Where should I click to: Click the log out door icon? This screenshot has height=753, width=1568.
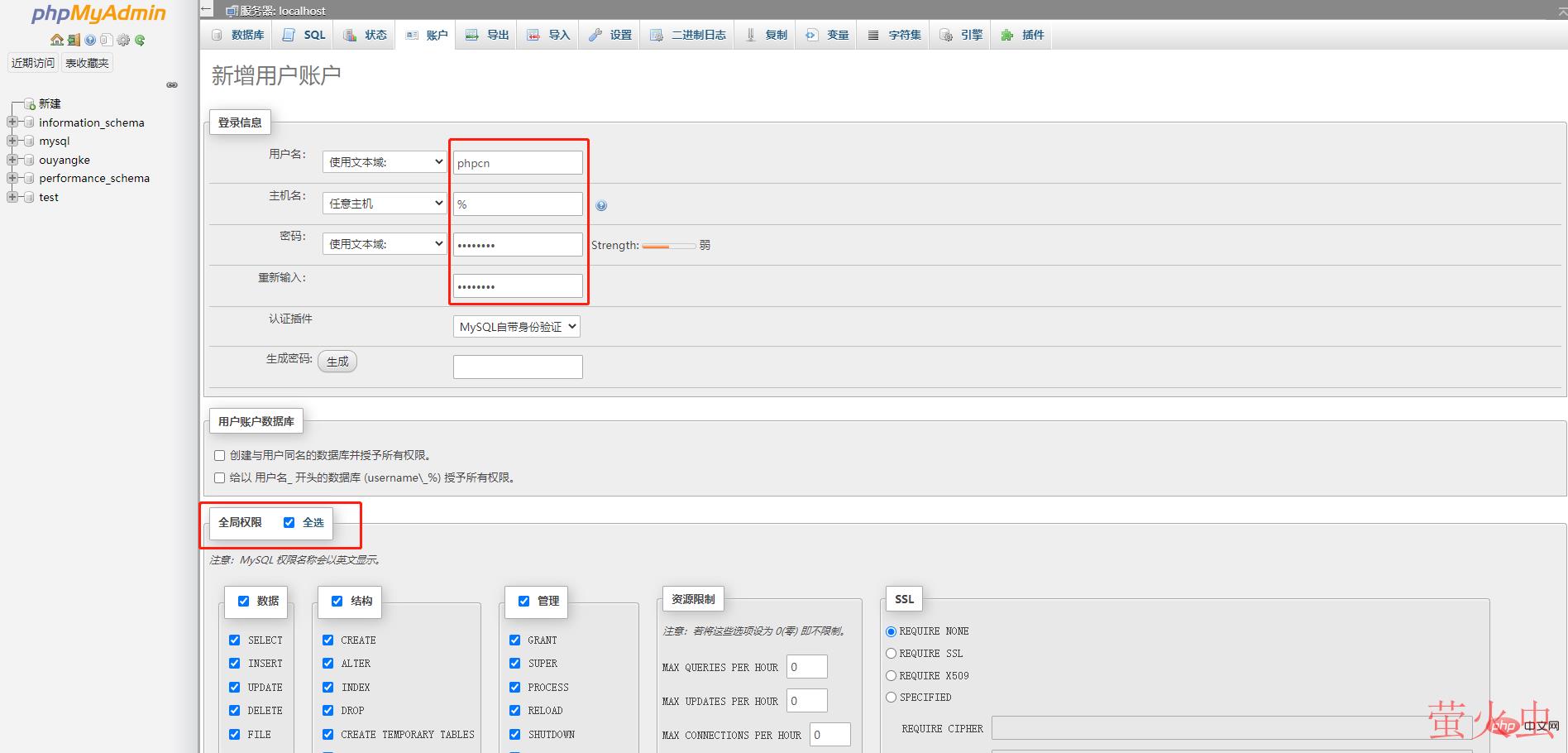tap(74, 40)
